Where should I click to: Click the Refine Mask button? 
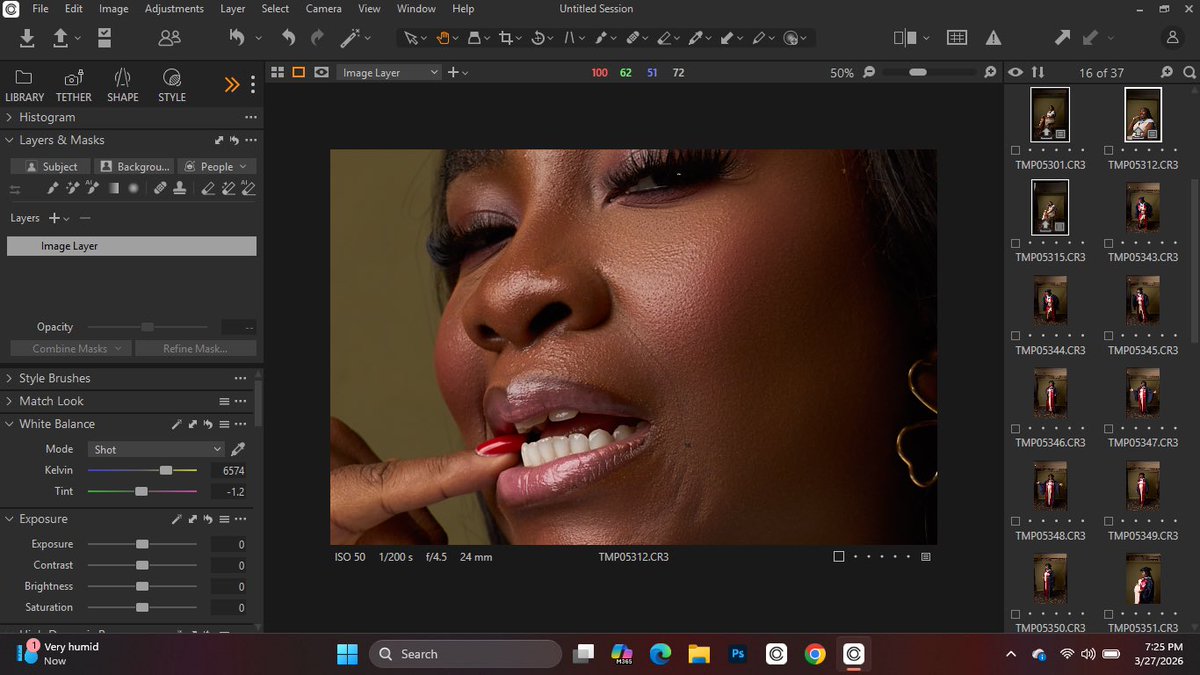click(195, 349)
